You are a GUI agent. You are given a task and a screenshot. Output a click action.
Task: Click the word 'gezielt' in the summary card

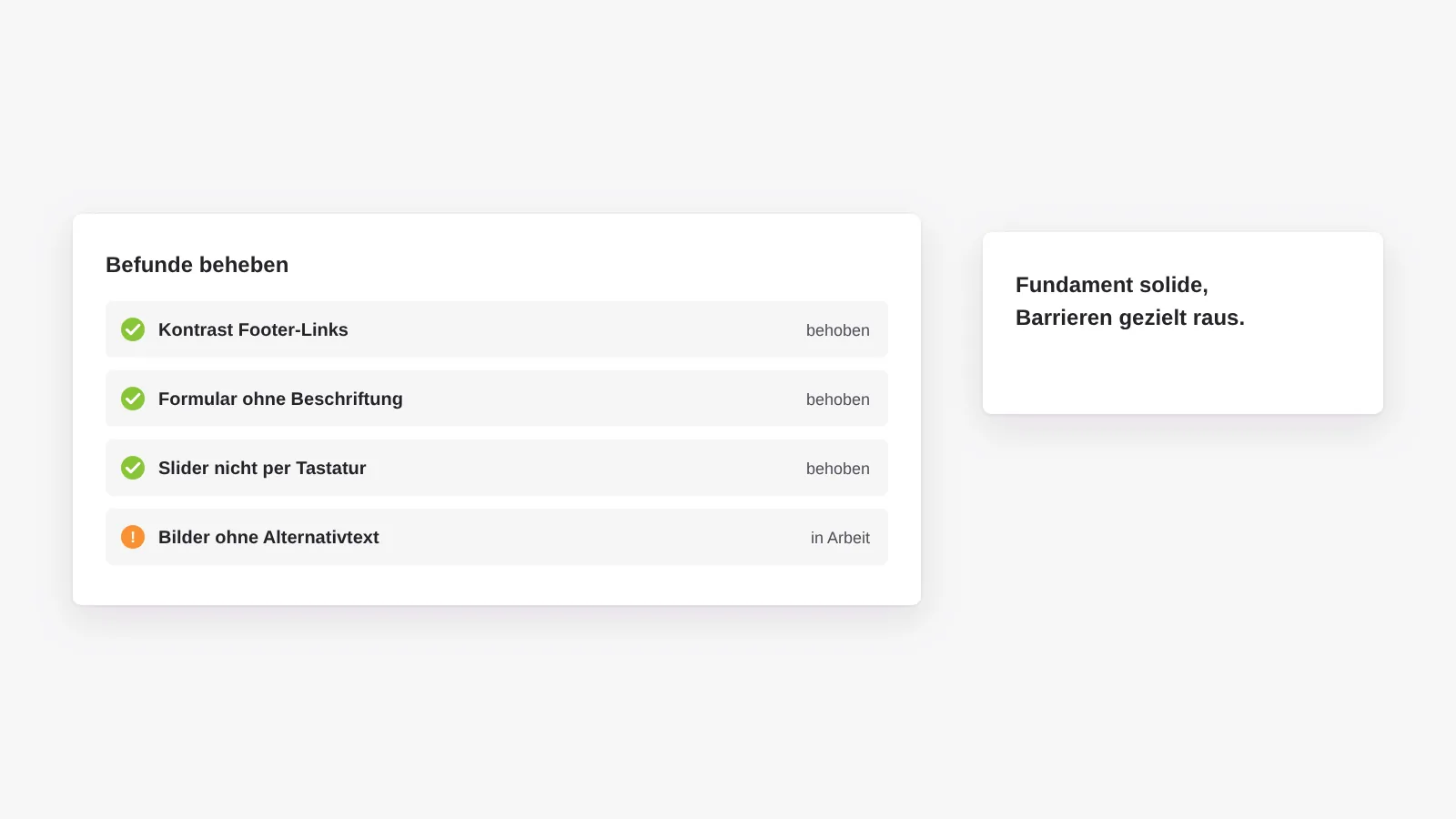coord(1151,318)
